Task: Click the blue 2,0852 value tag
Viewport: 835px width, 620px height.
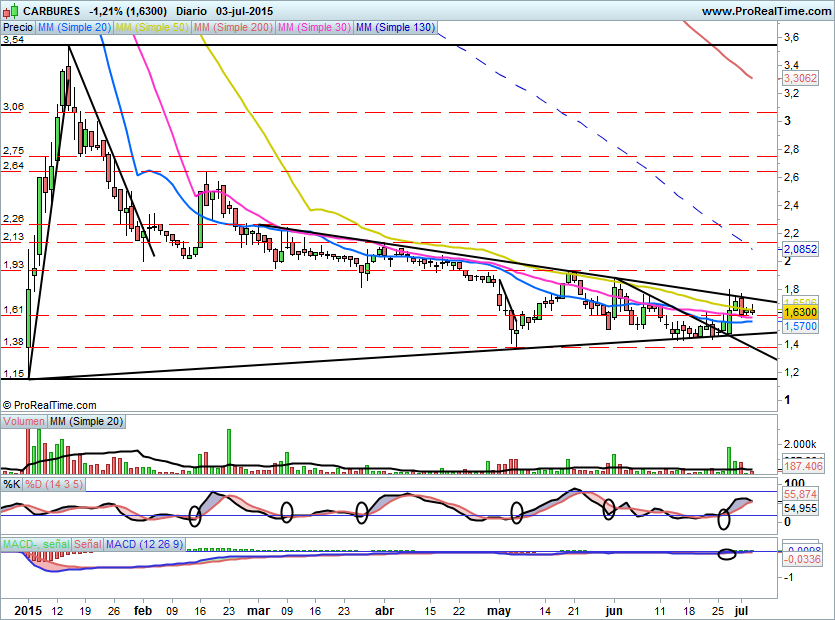Action: click(x=800, y=248)
